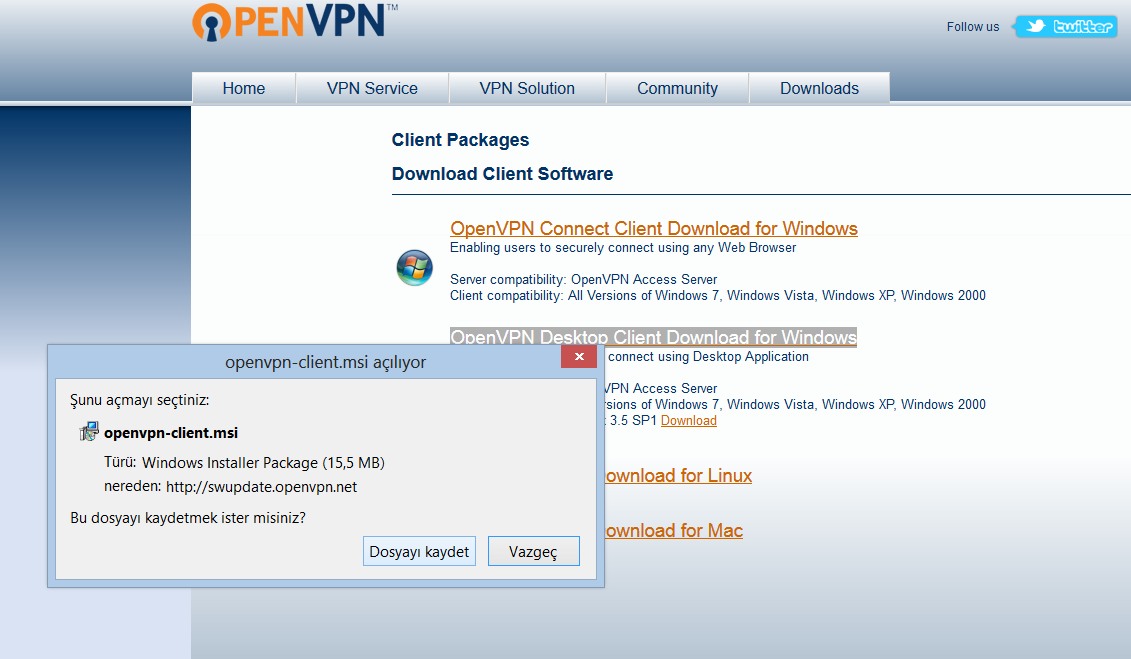Screen dimensions: 1131x659
Task: Open the Community tab
Action: (x=677, y=88)
